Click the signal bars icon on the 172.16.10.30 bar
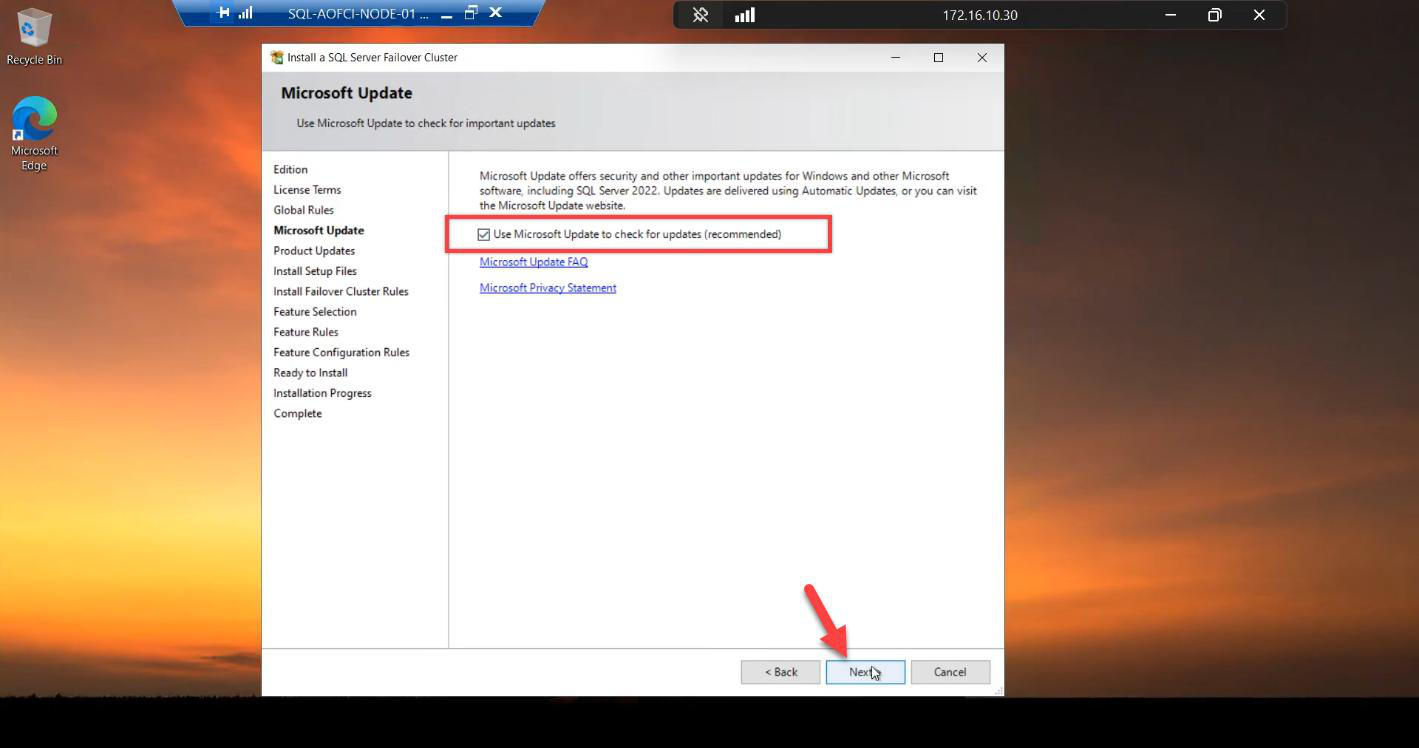The height and width of the screenshot is (748, 1419). pyautogui.click(x=745, y=15)
